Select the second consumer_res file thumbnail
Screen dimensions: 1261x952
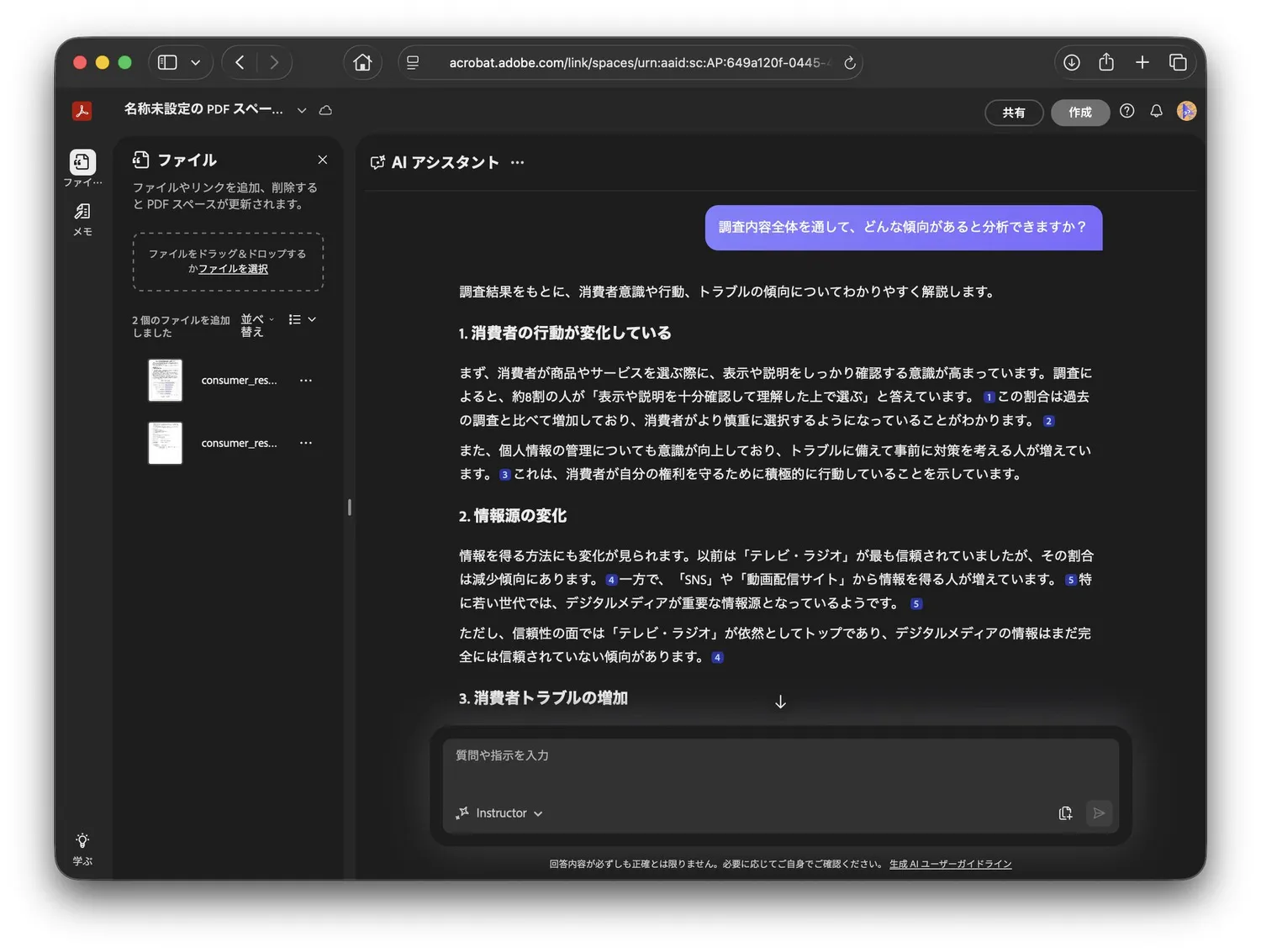tap(166, 443)
